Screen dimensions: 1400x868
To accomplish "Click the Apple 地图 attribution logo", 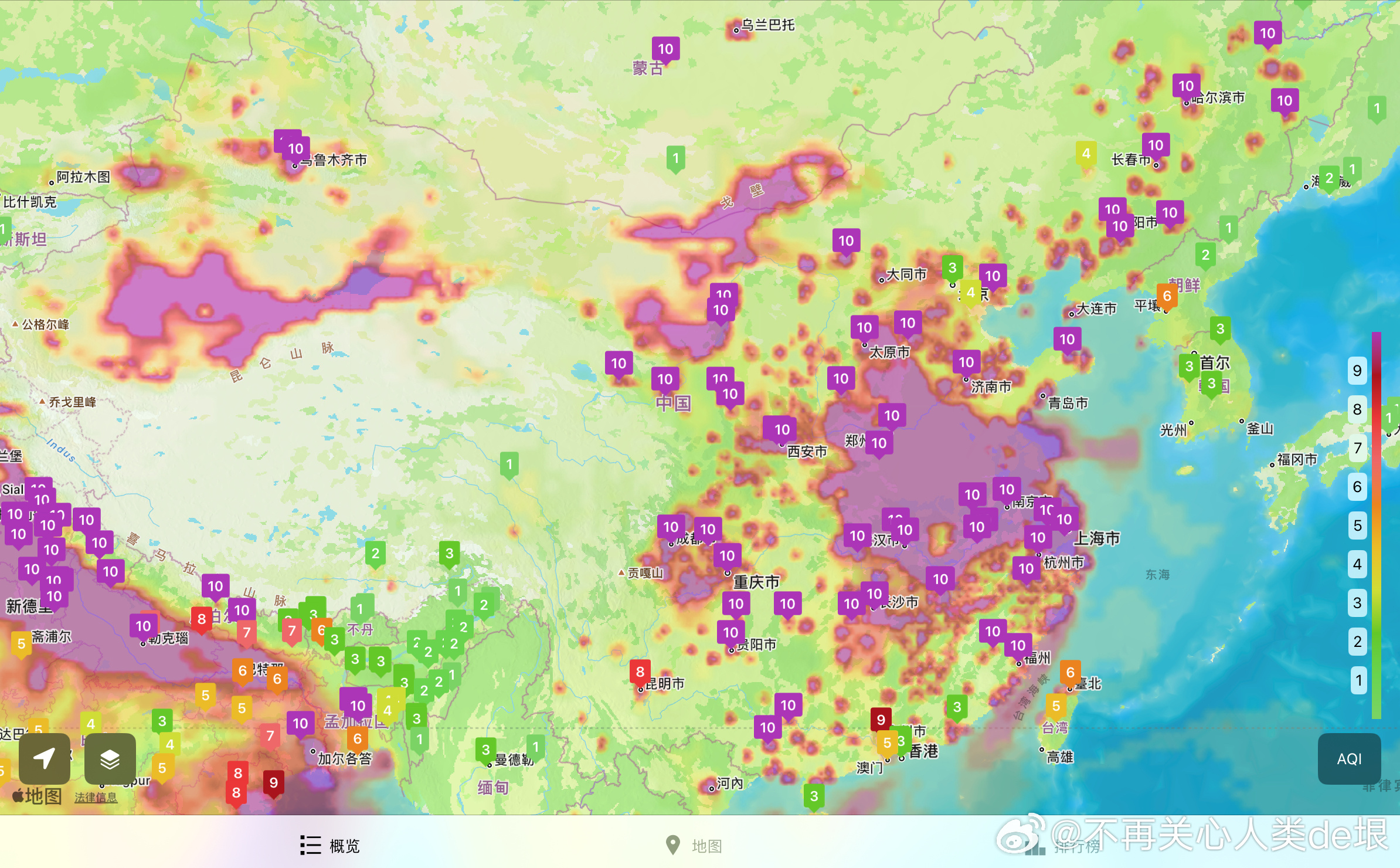I will [x=36, y=796].
